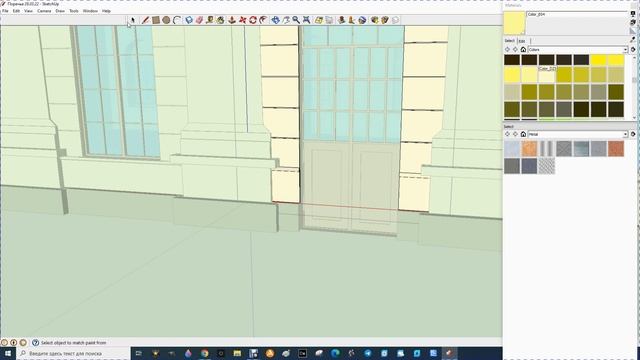Click color list scrollbar up arrow

tap(634, 58)
